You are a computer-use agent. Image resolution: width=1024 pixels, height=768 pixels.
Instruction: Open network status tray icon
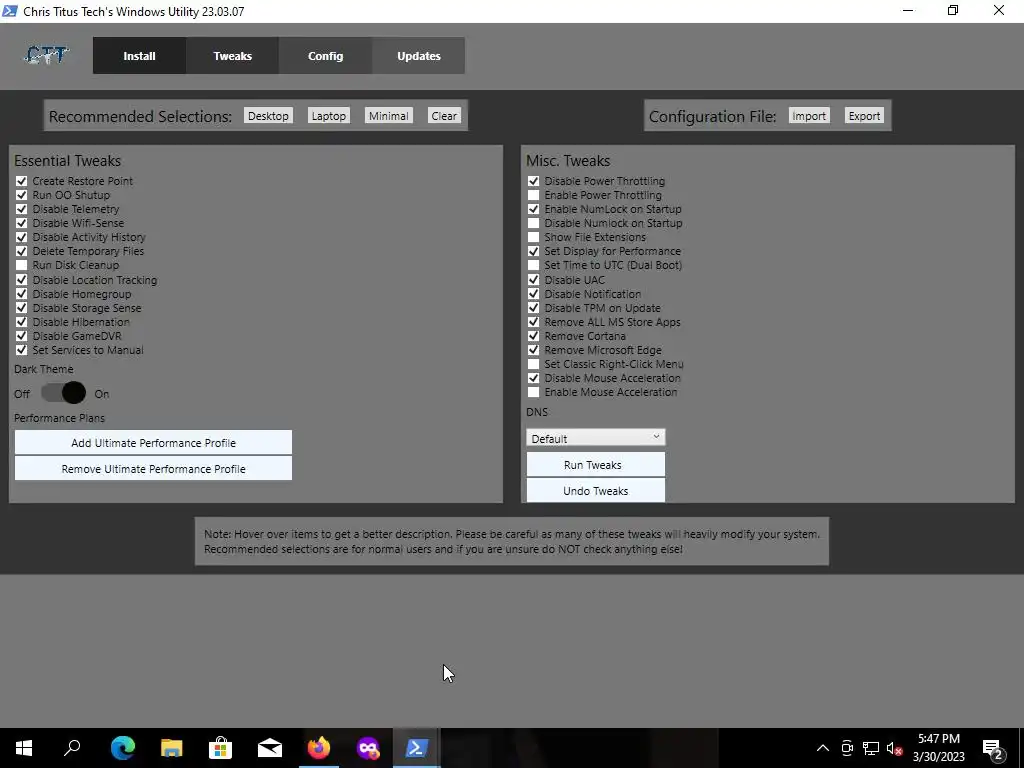tap(871, 748)
